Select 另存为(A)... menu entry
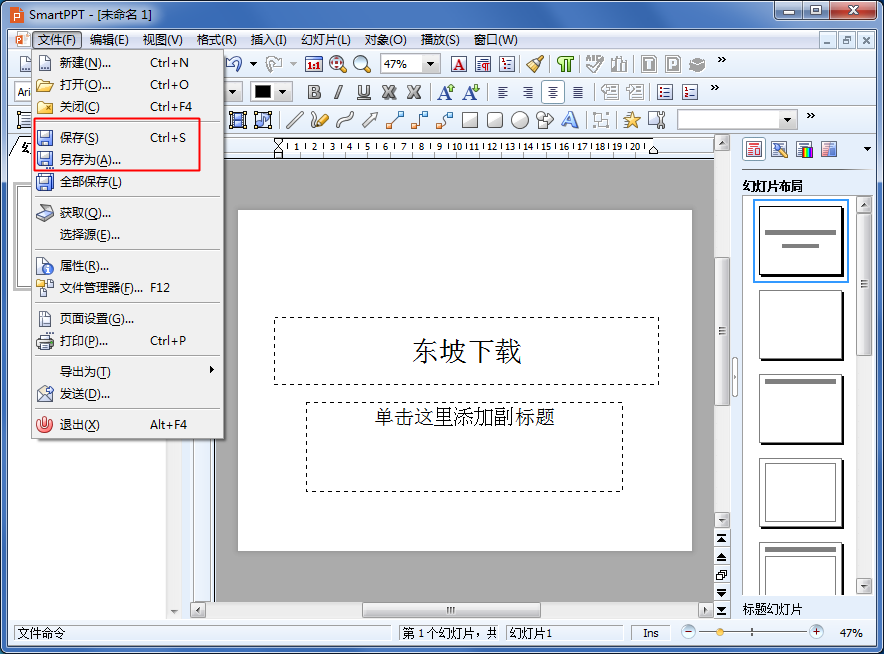This screenshot has height=654, width=884. click(127, 160)
